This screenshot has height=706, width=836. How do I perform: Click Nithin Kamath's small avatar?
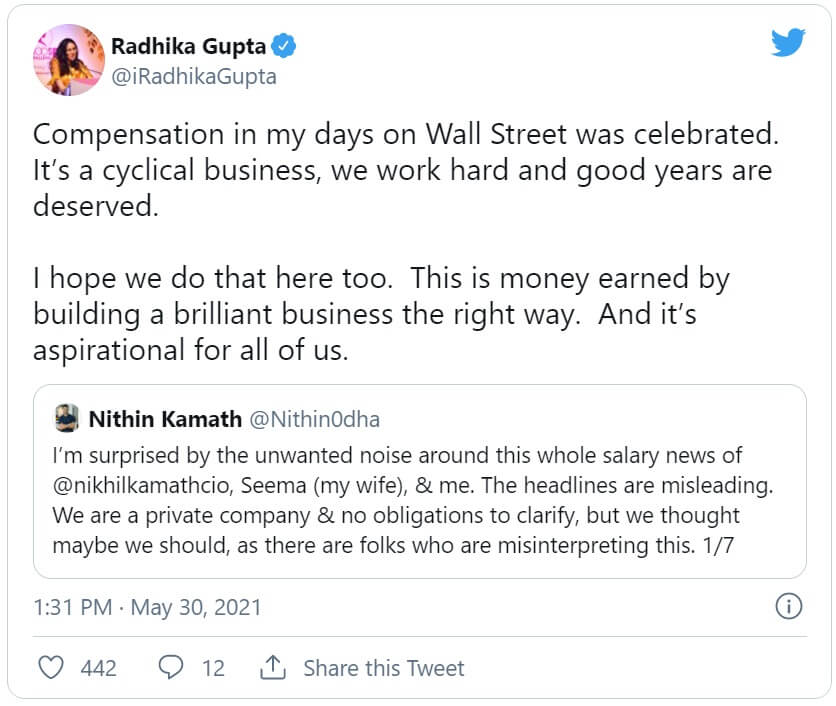pos(66,418)
